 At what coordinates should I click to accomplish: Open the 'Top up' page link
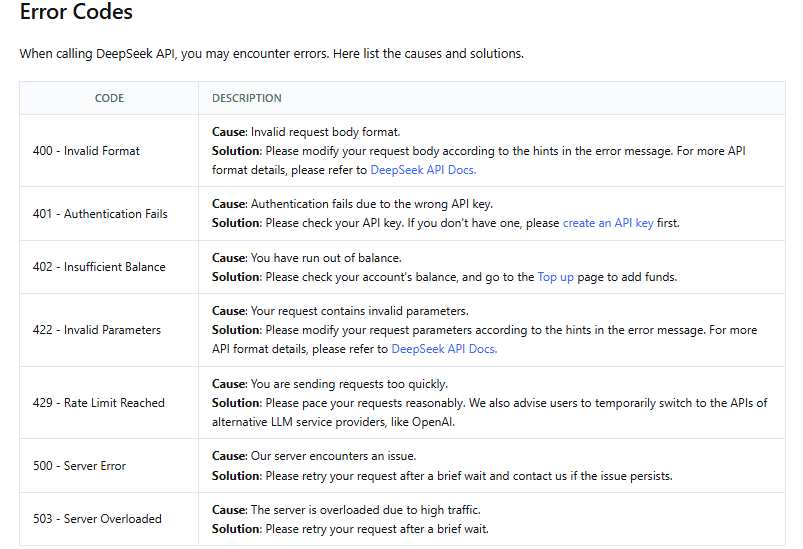click(556, 277)
